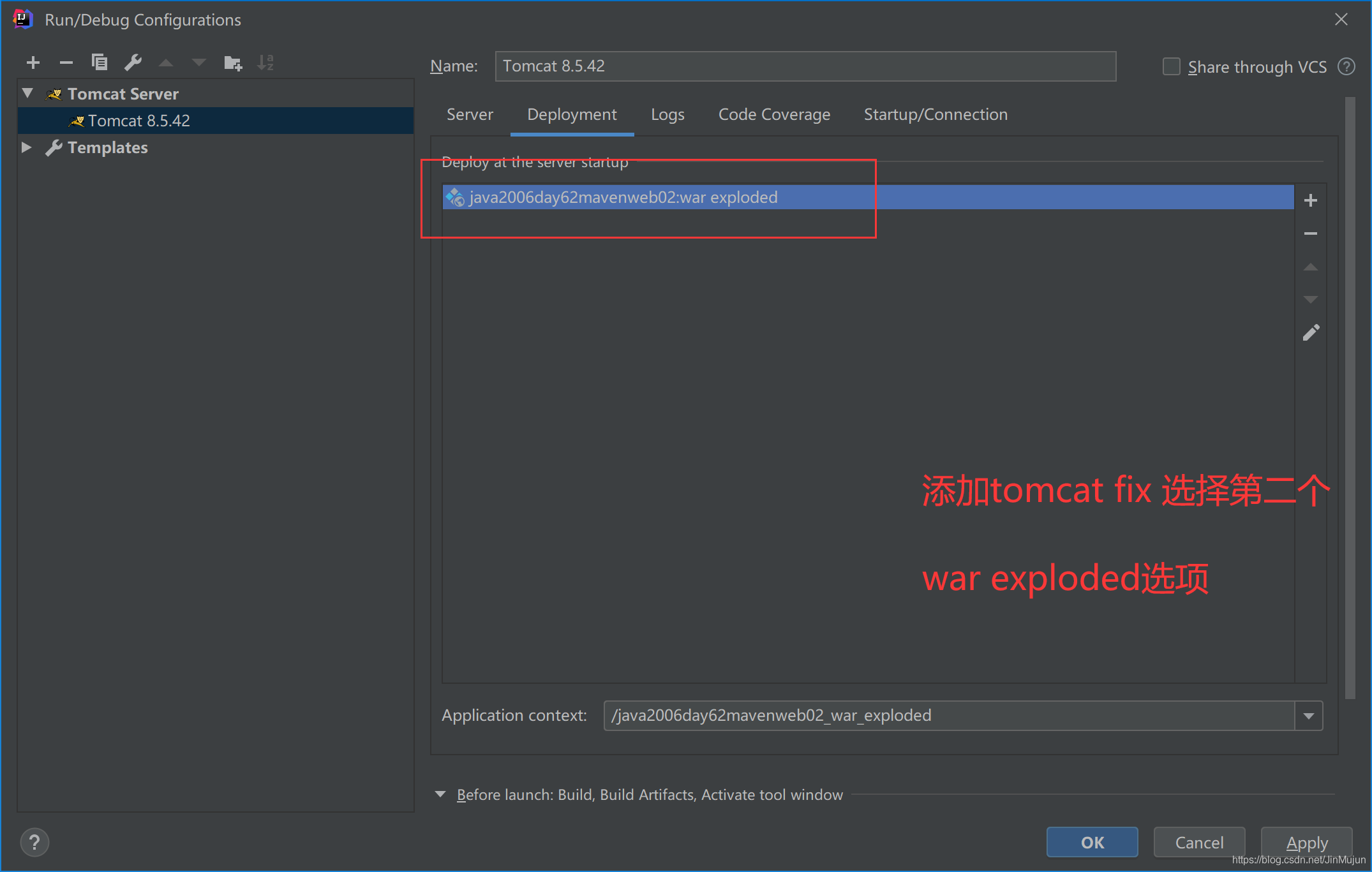The height and width of the screenshot is (872, 1372).
Task: Add artifact to deployment list
Action: [x=1310, y=200]
